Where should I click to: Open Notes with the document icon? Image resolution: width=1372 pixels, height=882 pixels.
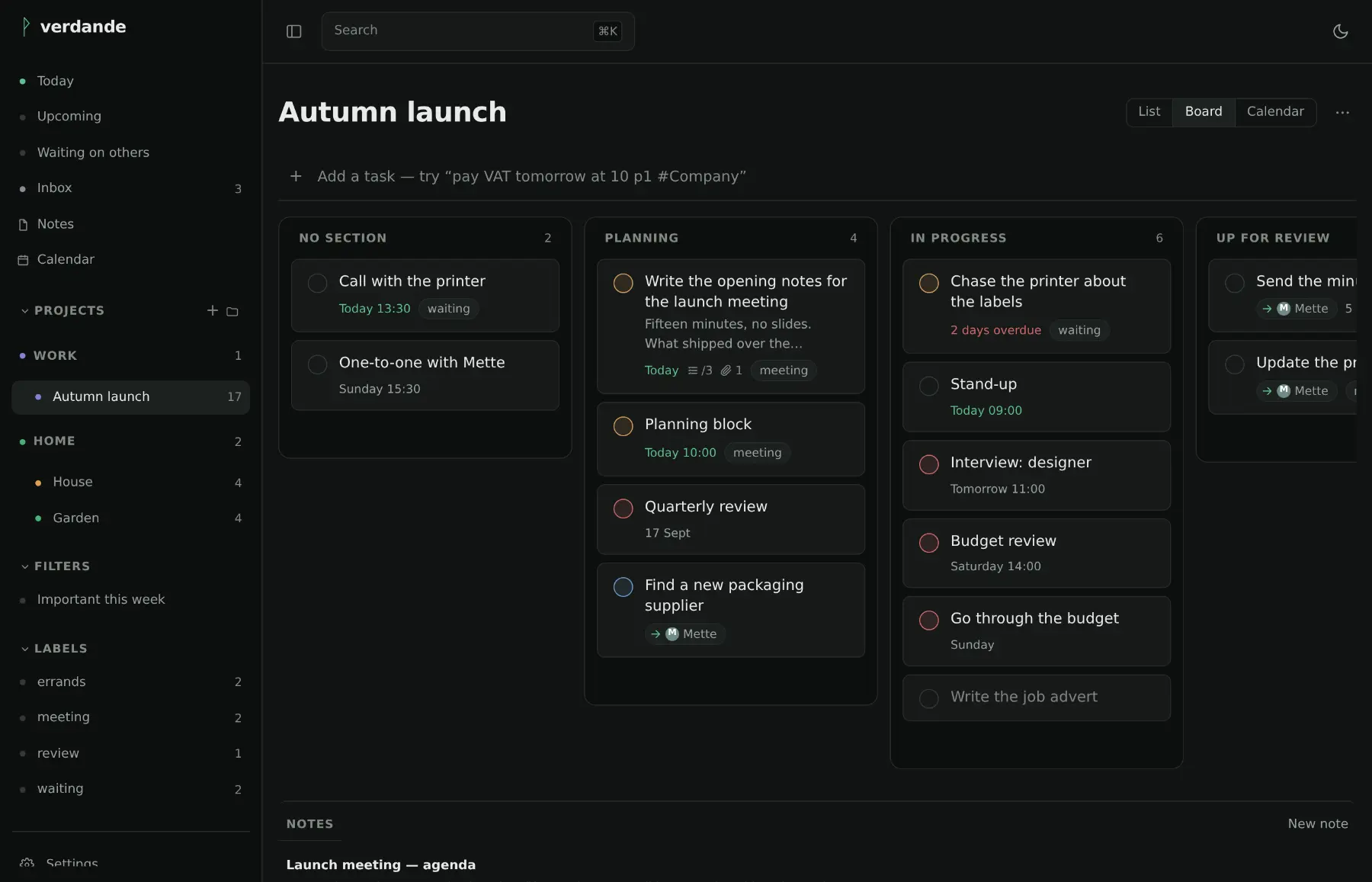click(x=23, y=224)
